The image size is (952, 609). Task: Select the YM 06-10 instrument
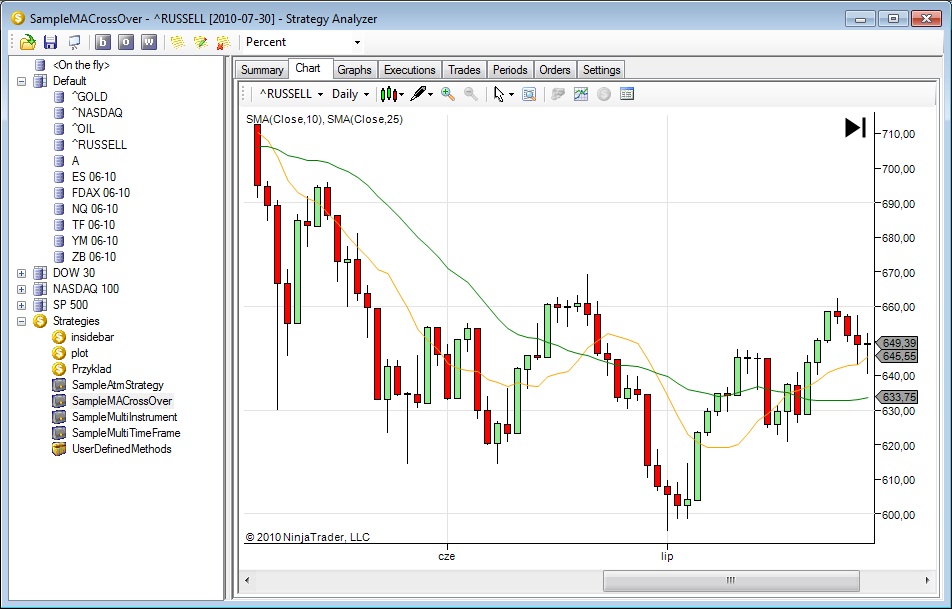pyautogui.click(x=95, y=241)
